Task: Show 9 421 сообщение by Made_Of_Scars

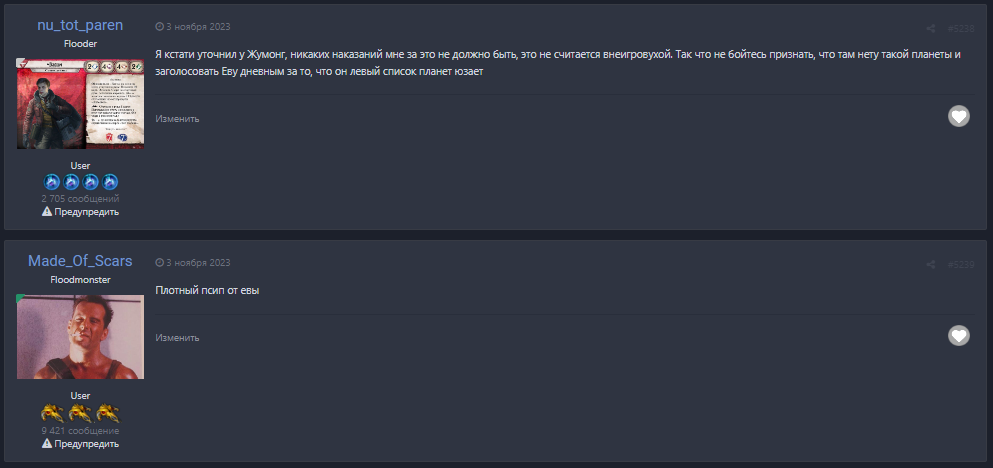Action: [80, 430]
